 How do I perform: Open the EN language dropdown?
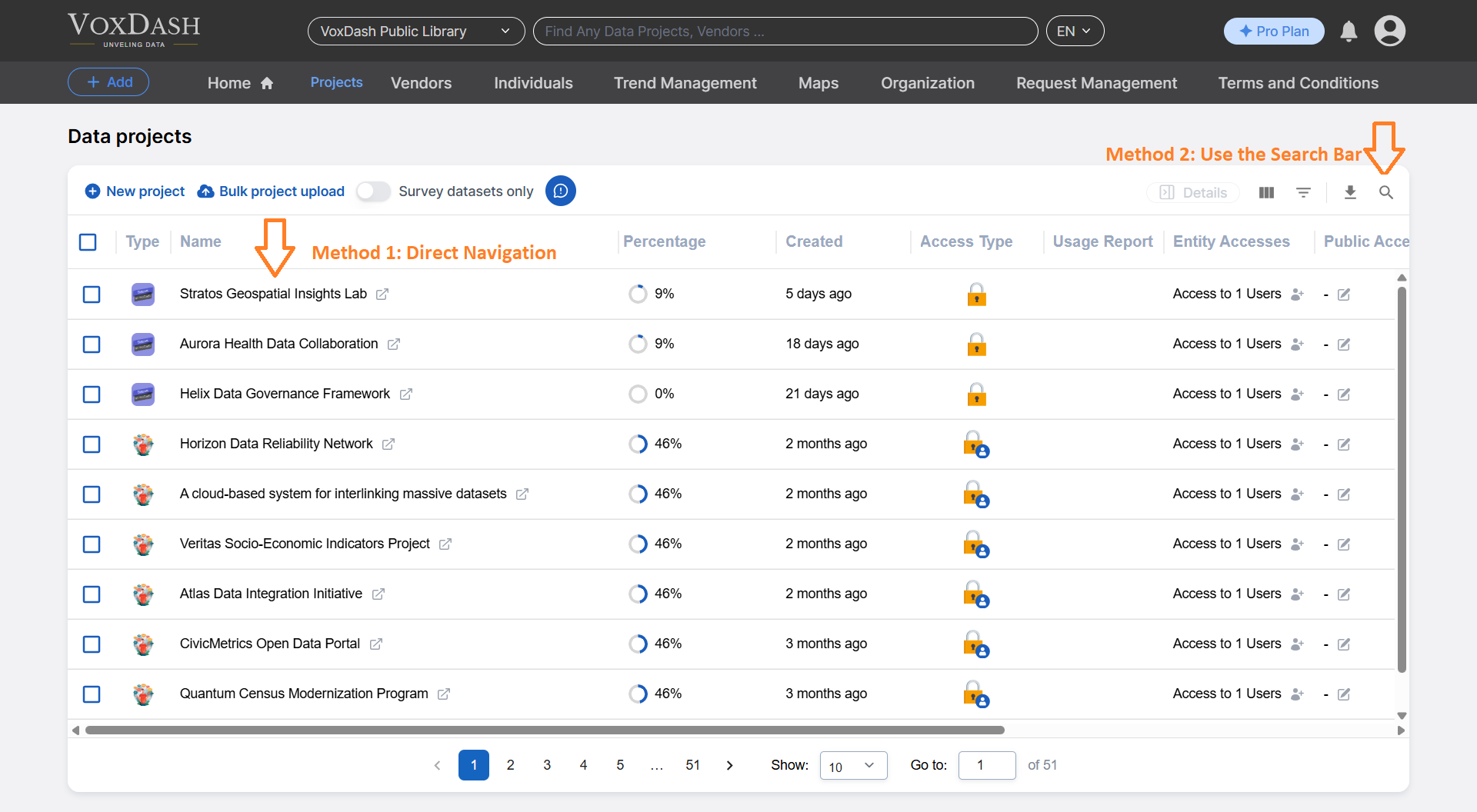pyautogui.click(x=1074, y=32)
